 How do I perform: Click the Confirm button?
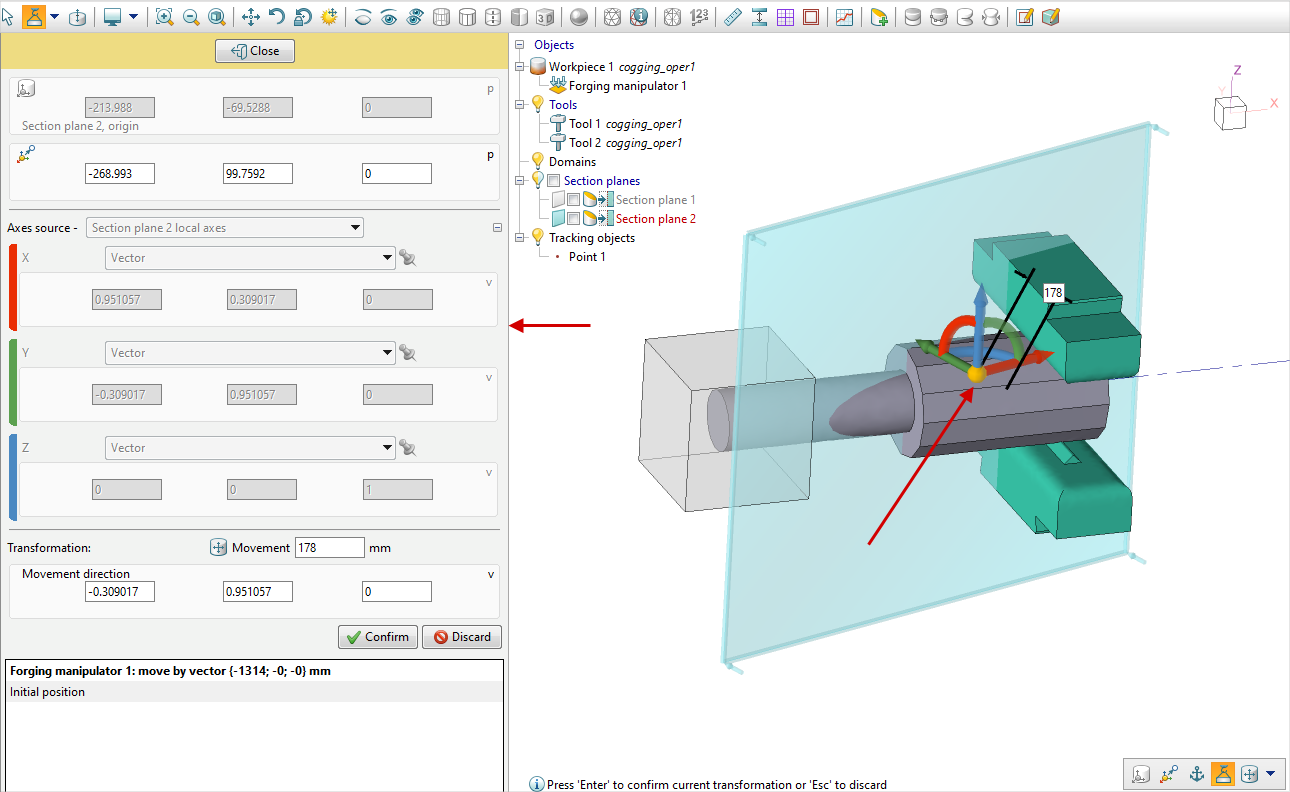coord(377,637)
